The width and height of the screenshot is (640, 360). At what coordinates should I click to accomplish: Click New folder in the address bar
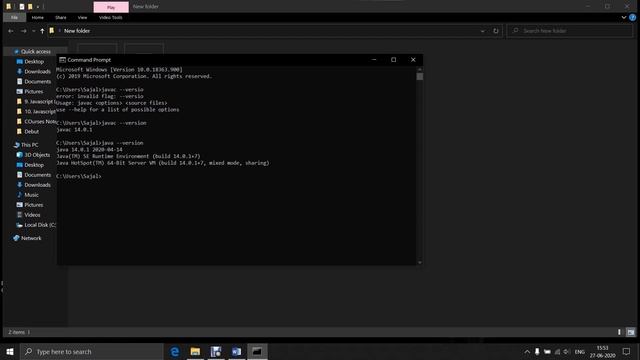[77, 31]
